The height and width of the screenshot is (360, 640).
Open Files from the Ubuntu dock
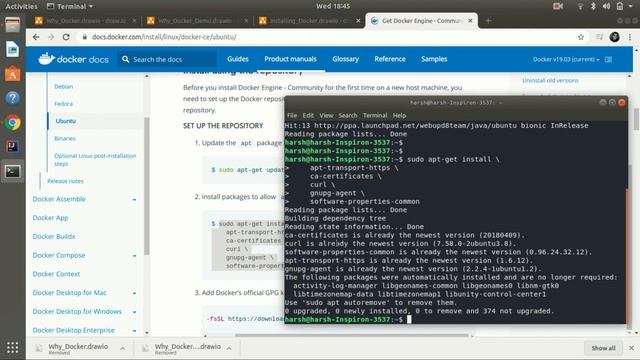(x=12, y=25)
